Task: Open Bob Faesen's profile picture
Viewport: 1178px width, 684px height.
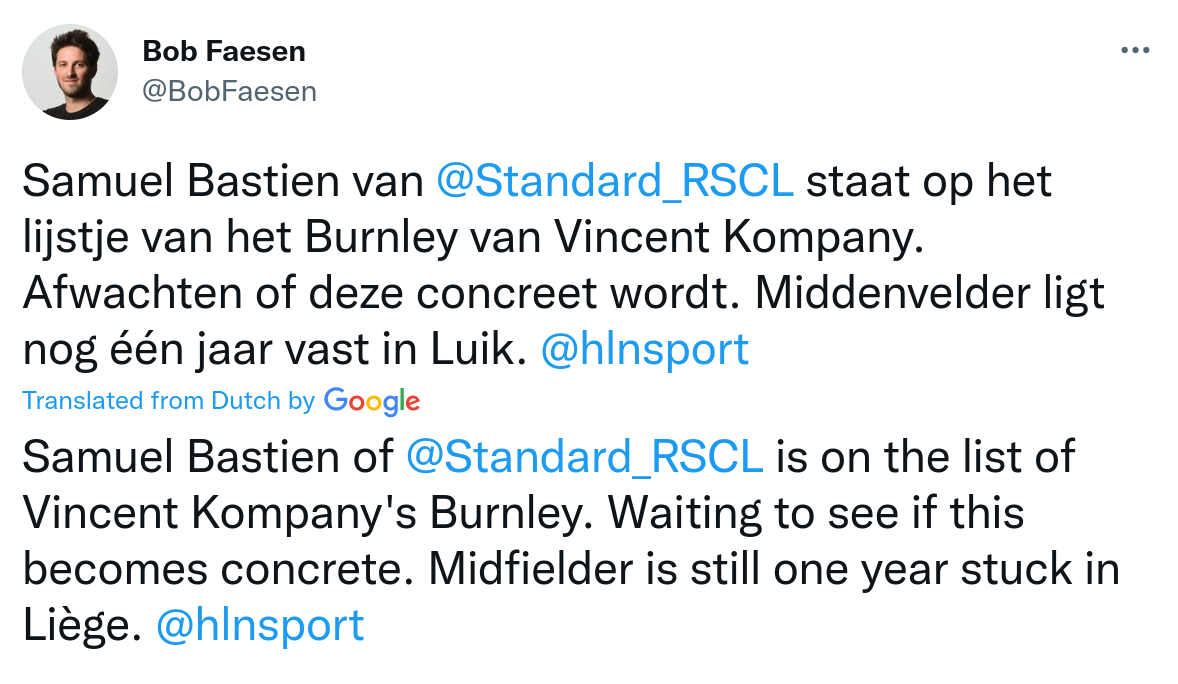Action: click(x=70, y=72)
